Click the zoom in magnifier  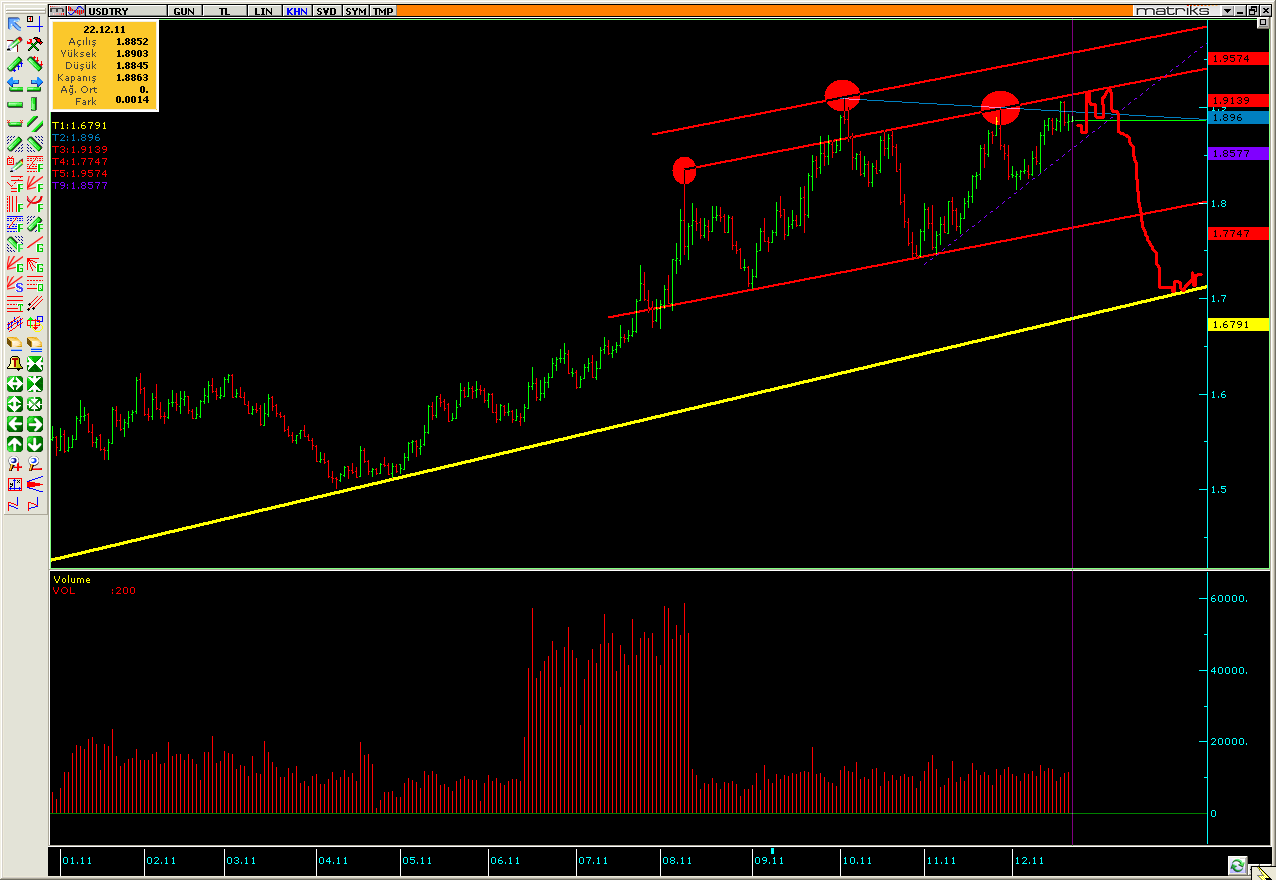(x=15, y=465)
